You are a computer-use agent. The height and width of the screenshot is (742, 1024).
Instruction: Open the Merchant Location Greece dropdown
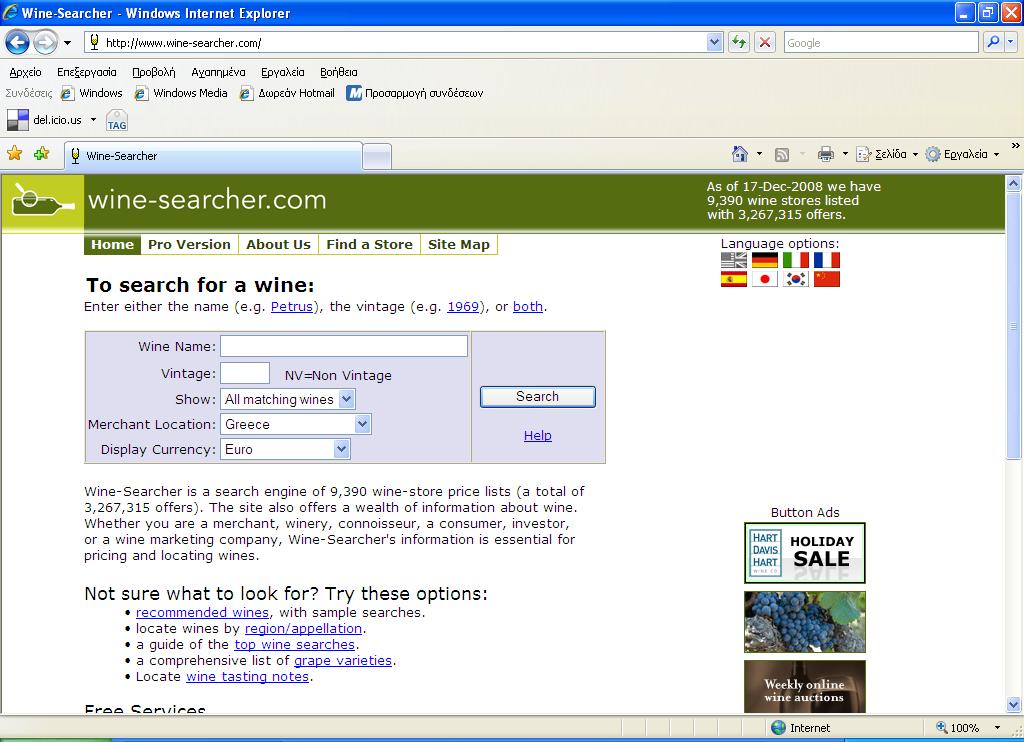pos(296,425)
